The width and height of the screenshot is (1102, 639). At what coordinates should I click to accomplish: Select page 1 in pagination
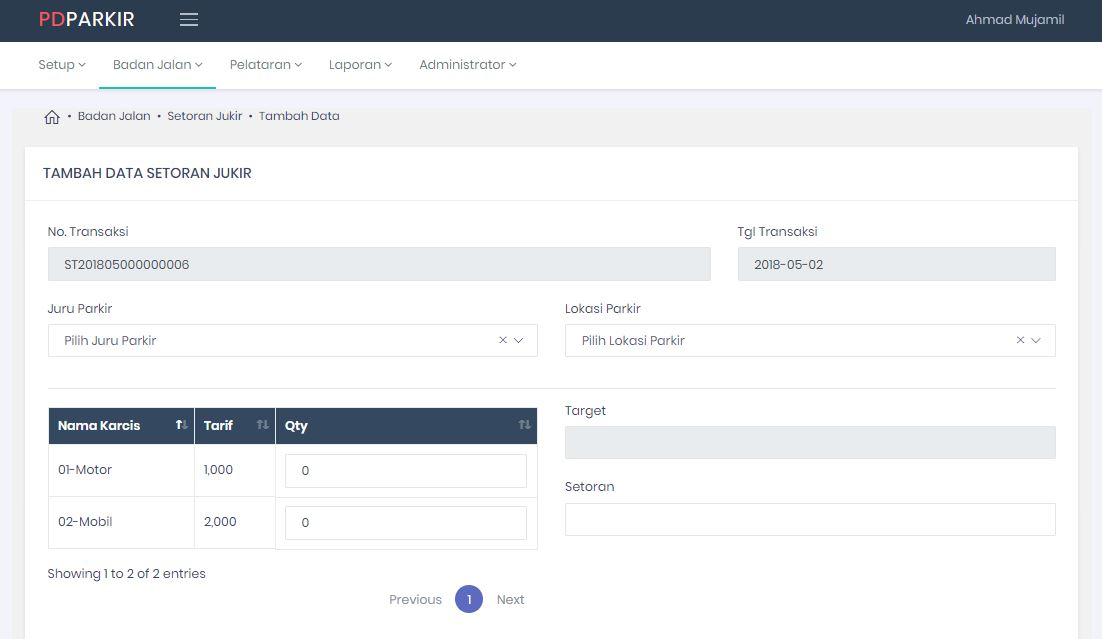(x=468, y=600)
